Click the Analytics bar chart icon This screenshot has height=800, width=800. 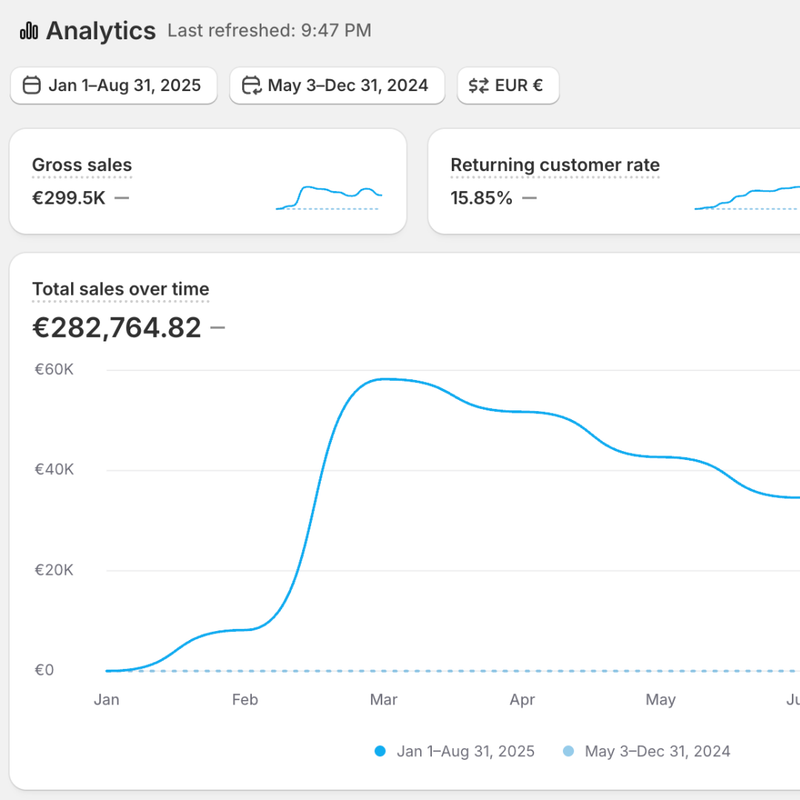coord(29,31)
